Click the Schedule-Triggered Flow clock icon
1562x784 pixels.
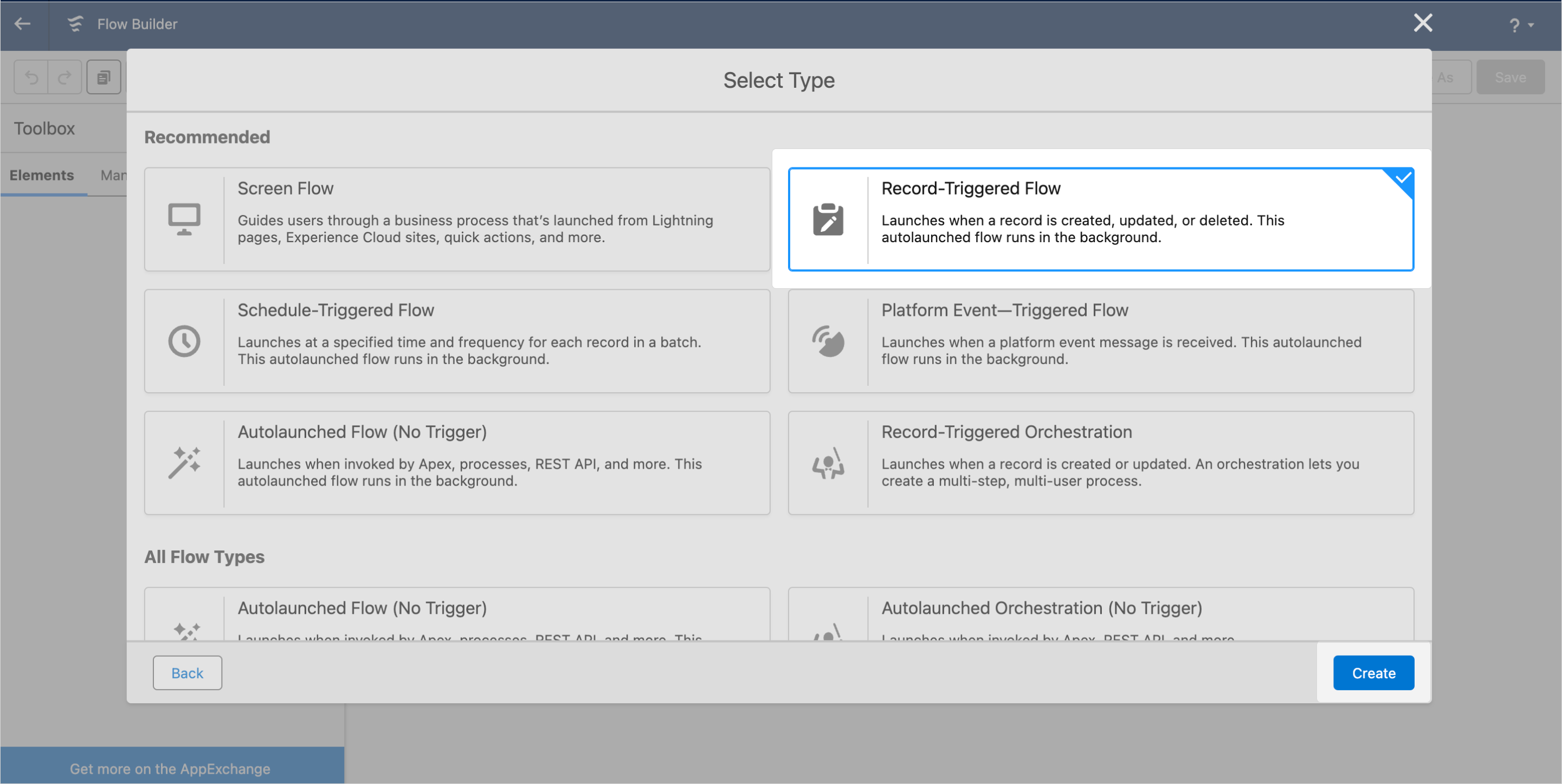pos(184,341)
